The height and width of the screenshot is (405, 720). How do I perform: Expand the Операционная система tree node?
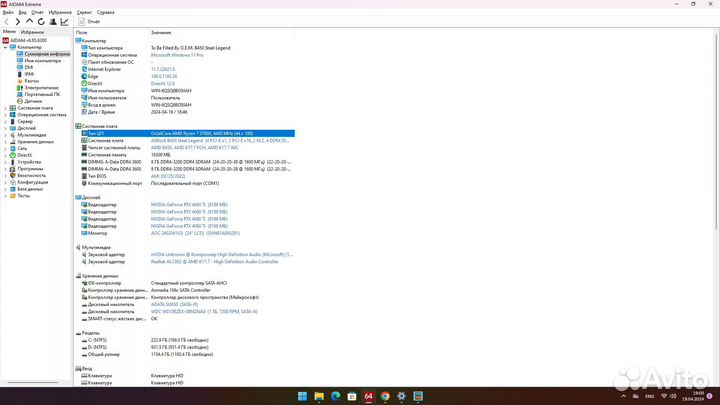tap(6, 115)
